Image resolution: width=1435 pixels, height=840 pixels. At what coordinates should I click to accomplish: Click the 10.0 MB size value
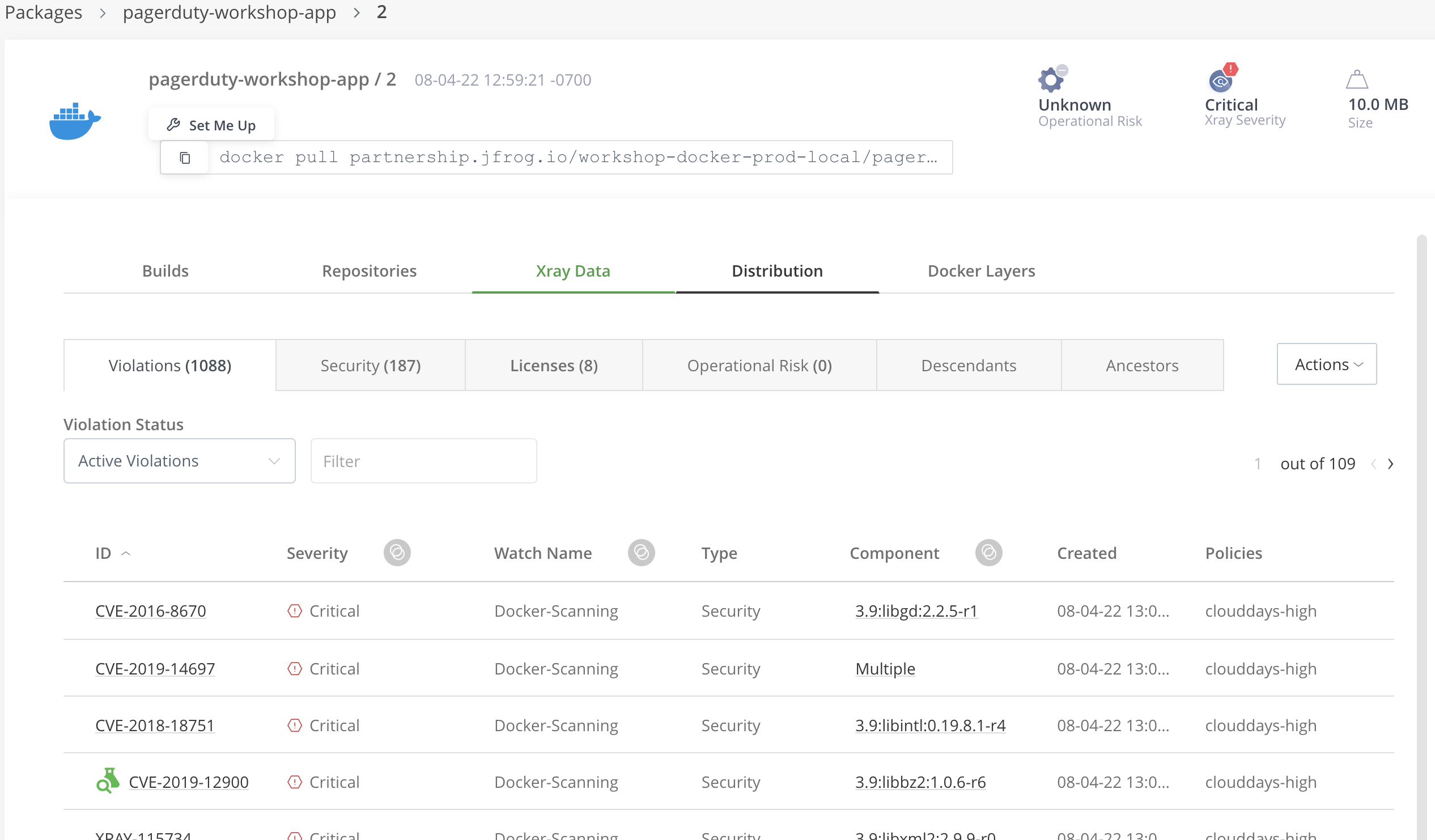tap(1378, 104)
